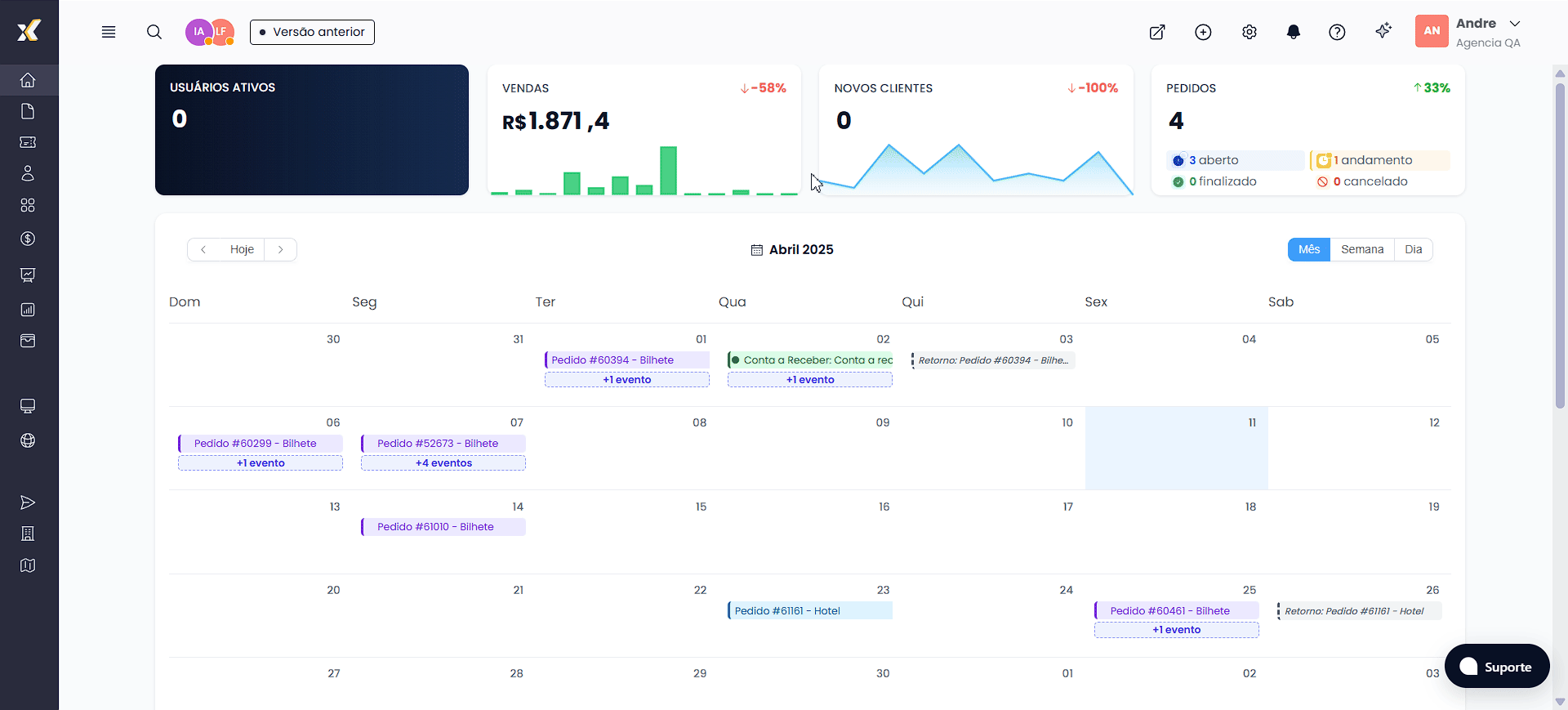Switch calendar to Dia view

(1413, 249)
